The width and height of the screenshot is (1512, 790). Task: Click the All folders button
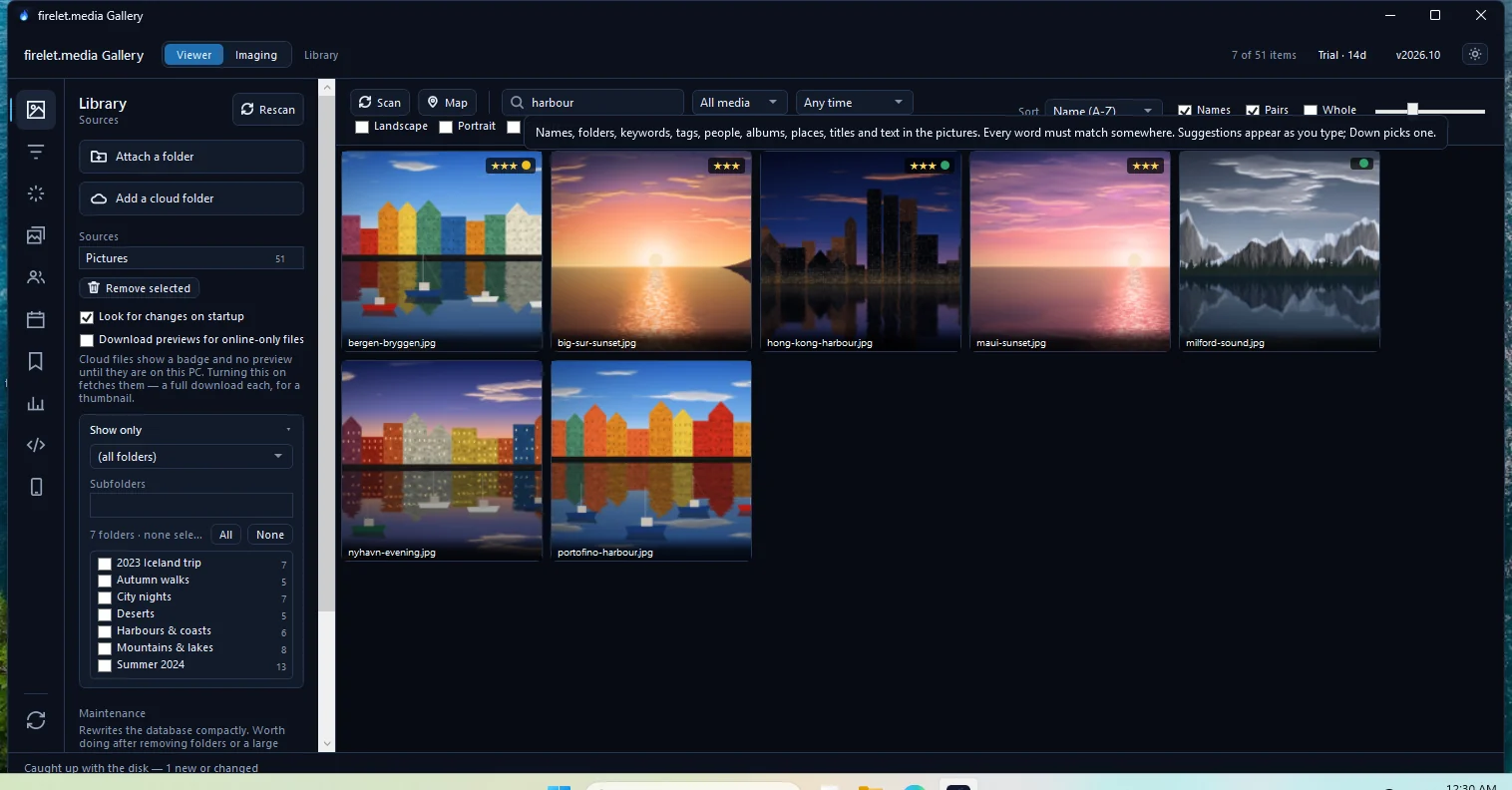click(226, 535)
